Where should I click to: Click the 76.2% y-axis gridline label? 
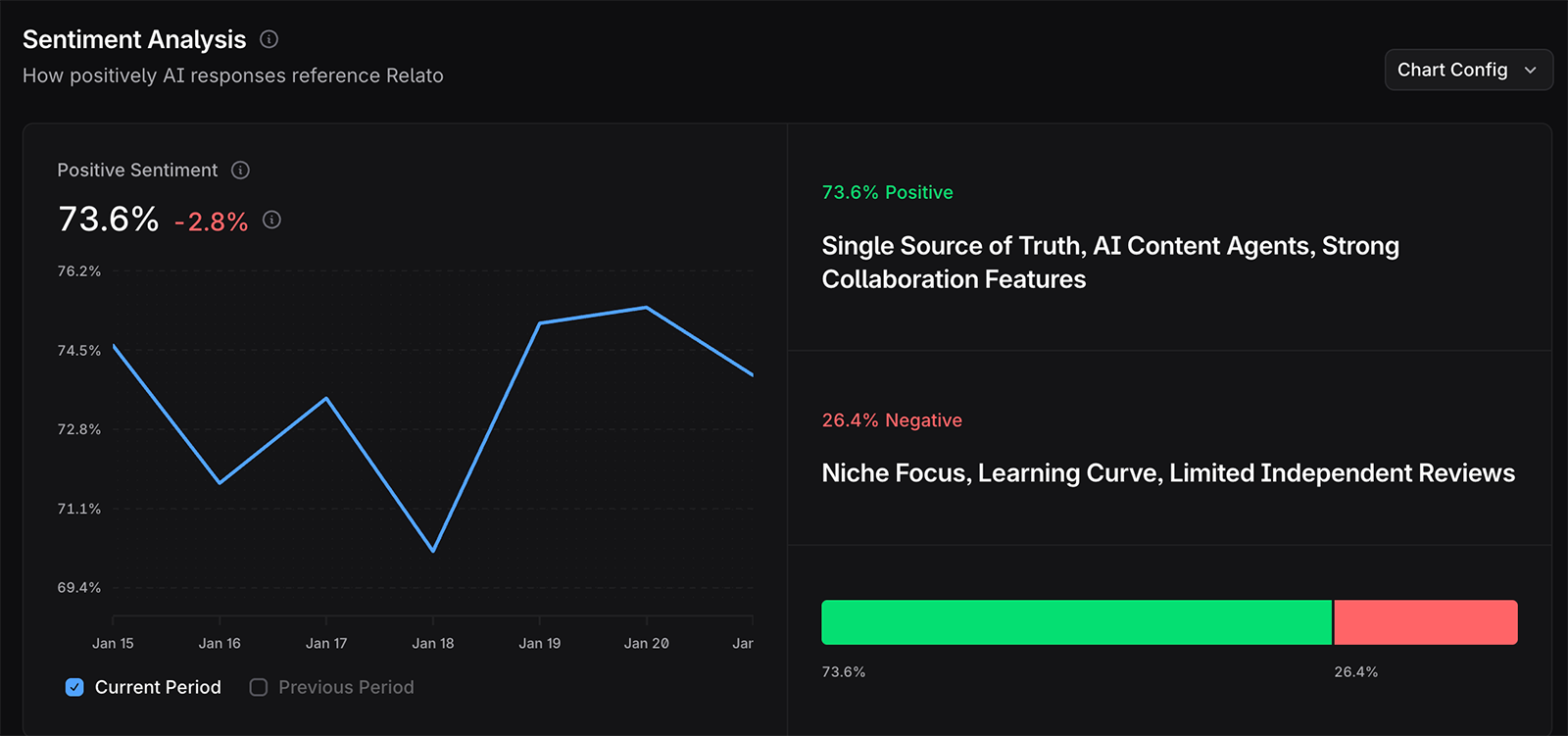pos(78,271)
